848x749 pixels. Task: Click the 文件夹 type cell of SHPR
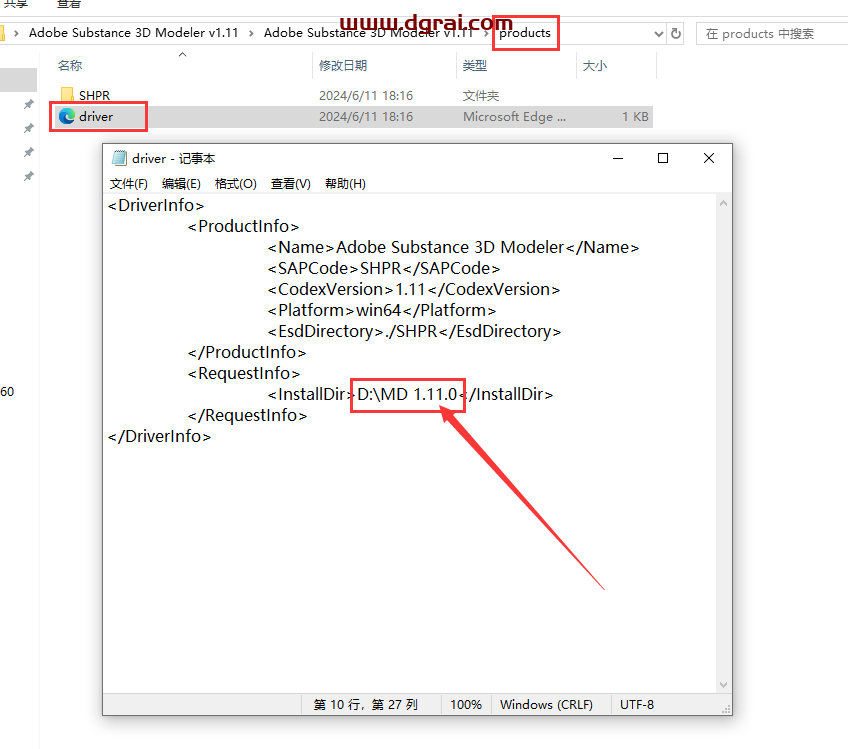coord(481,96)
